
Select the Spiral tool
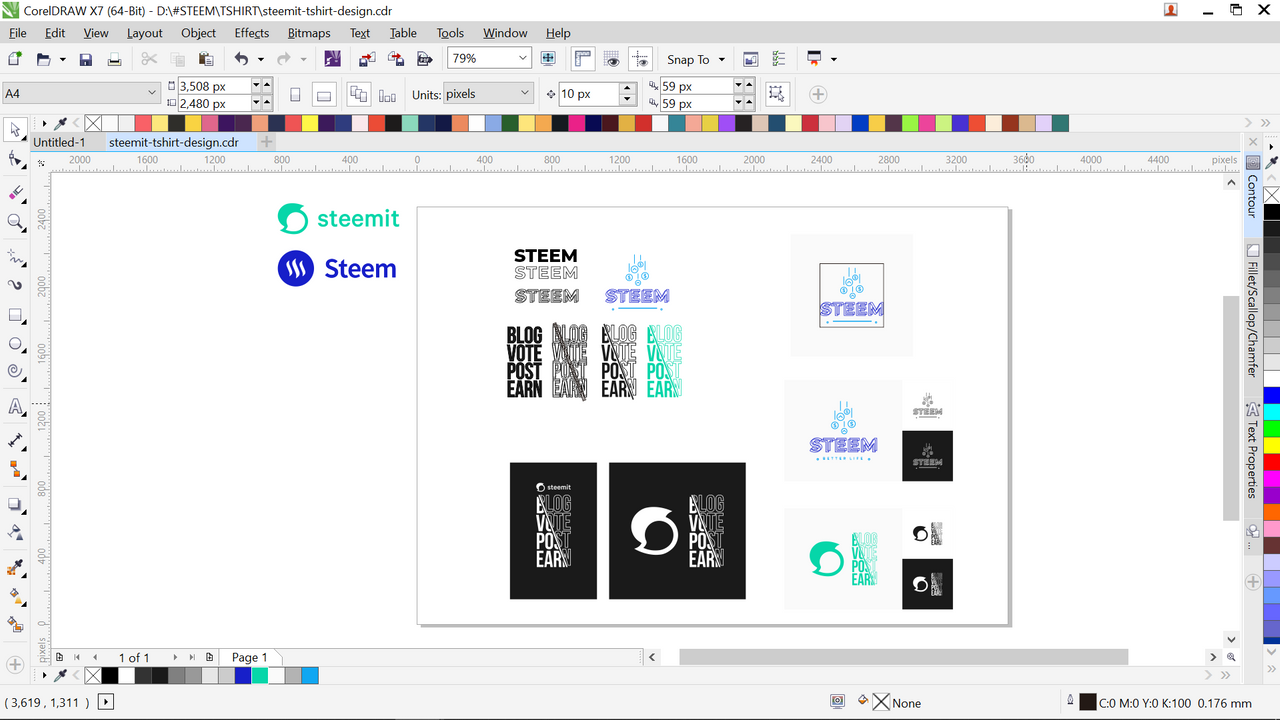15,372
